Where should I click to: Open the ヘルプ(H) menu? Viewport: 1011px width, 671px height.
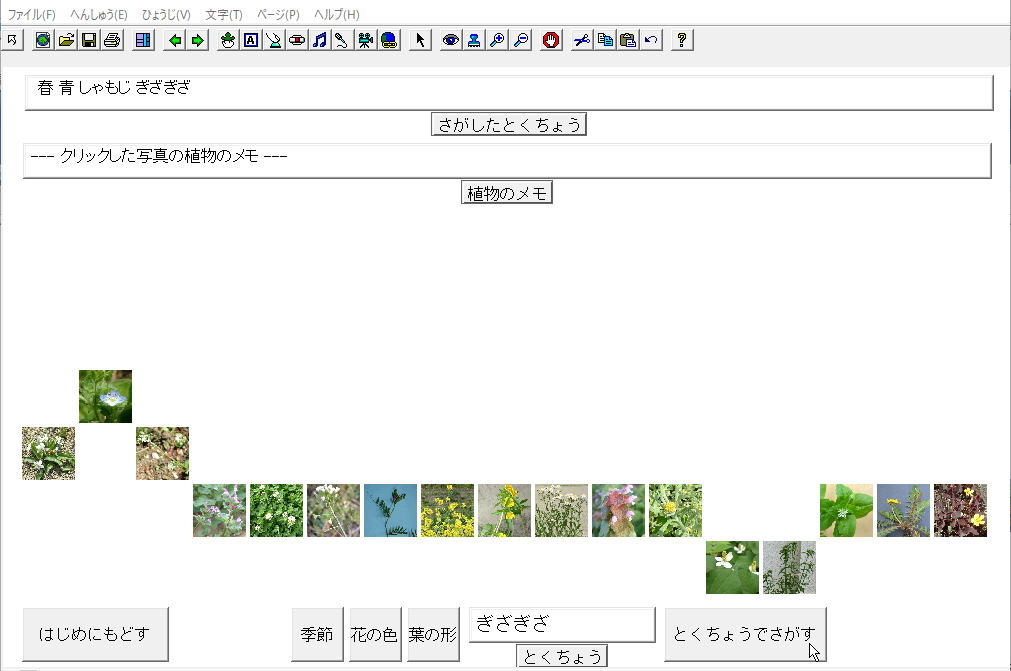336,15
